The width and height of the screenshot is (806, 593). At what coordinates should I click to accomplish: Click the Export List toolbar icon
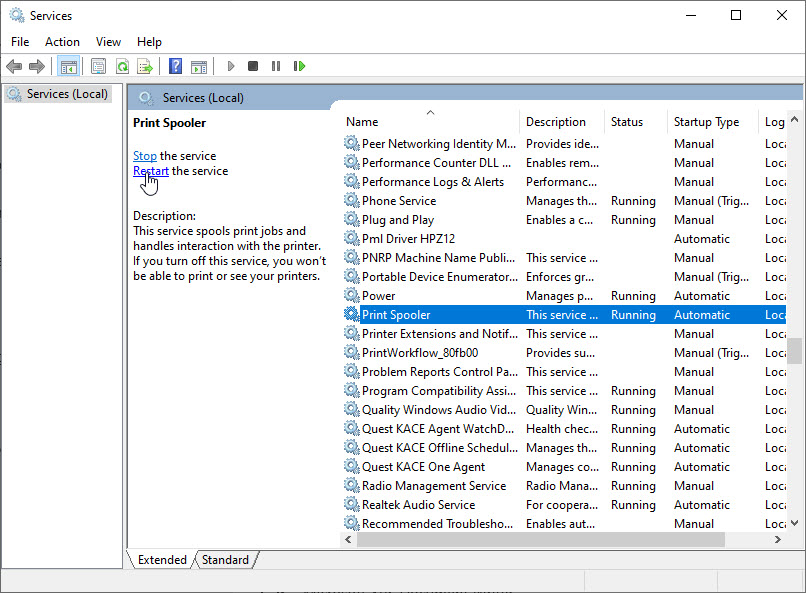tap(145, 66)
